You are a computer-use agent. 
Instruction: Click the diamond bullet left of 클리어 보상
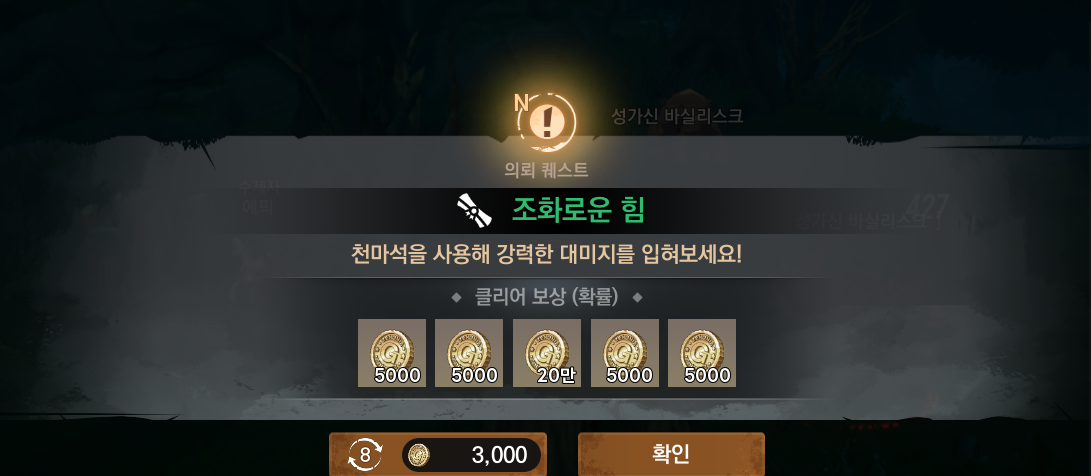coord(456,298)
